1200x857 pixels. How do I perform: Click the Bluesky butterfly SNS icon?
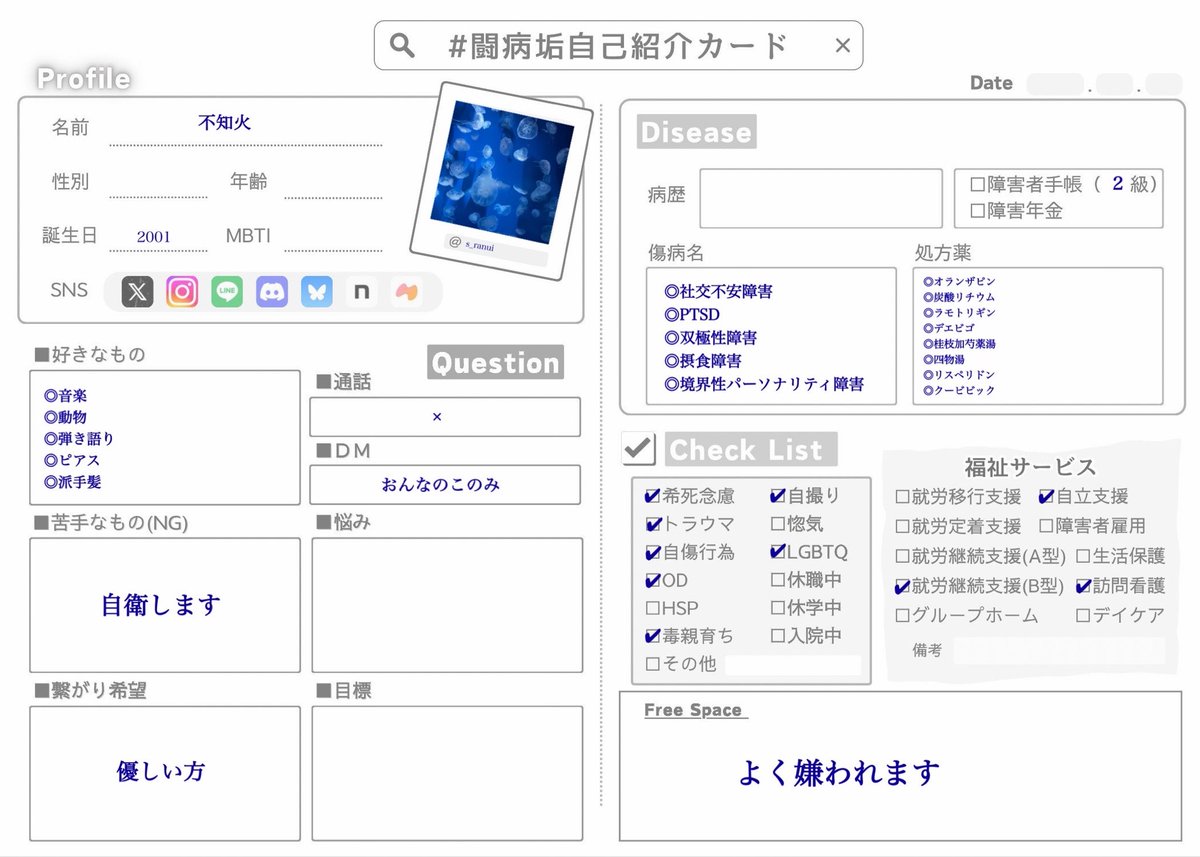(x=317, y=292)
